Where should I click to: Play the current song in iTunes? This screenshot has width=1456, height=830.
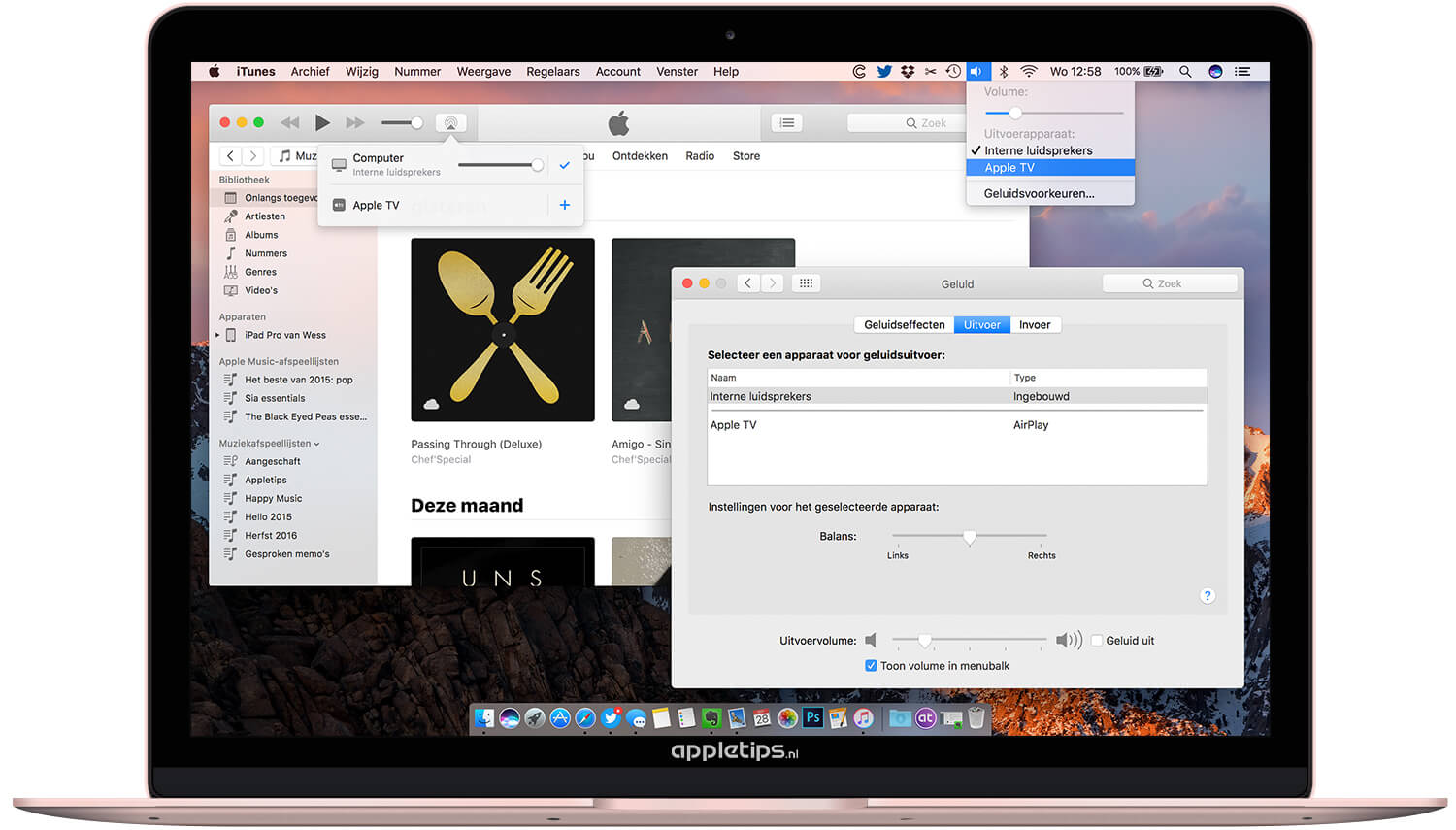[322, 122]
